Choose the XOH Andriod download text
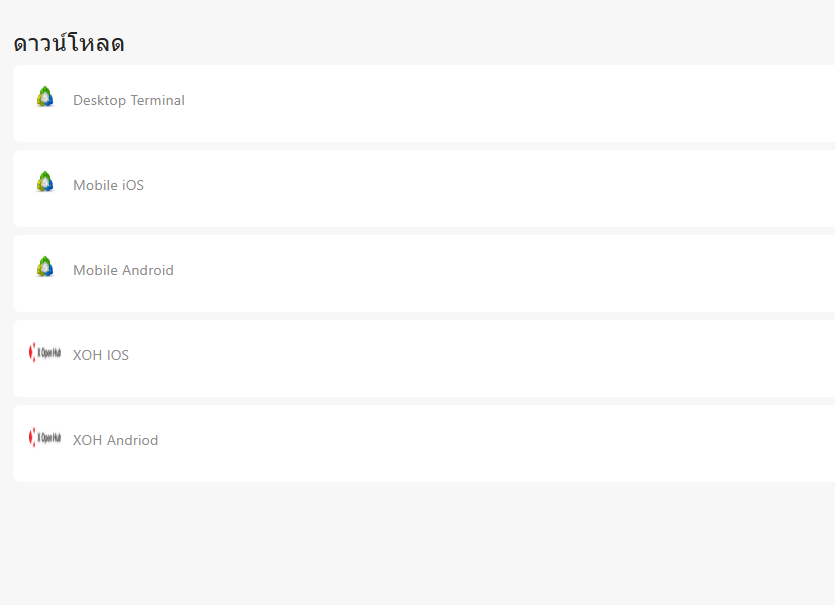 pos(116,440)
